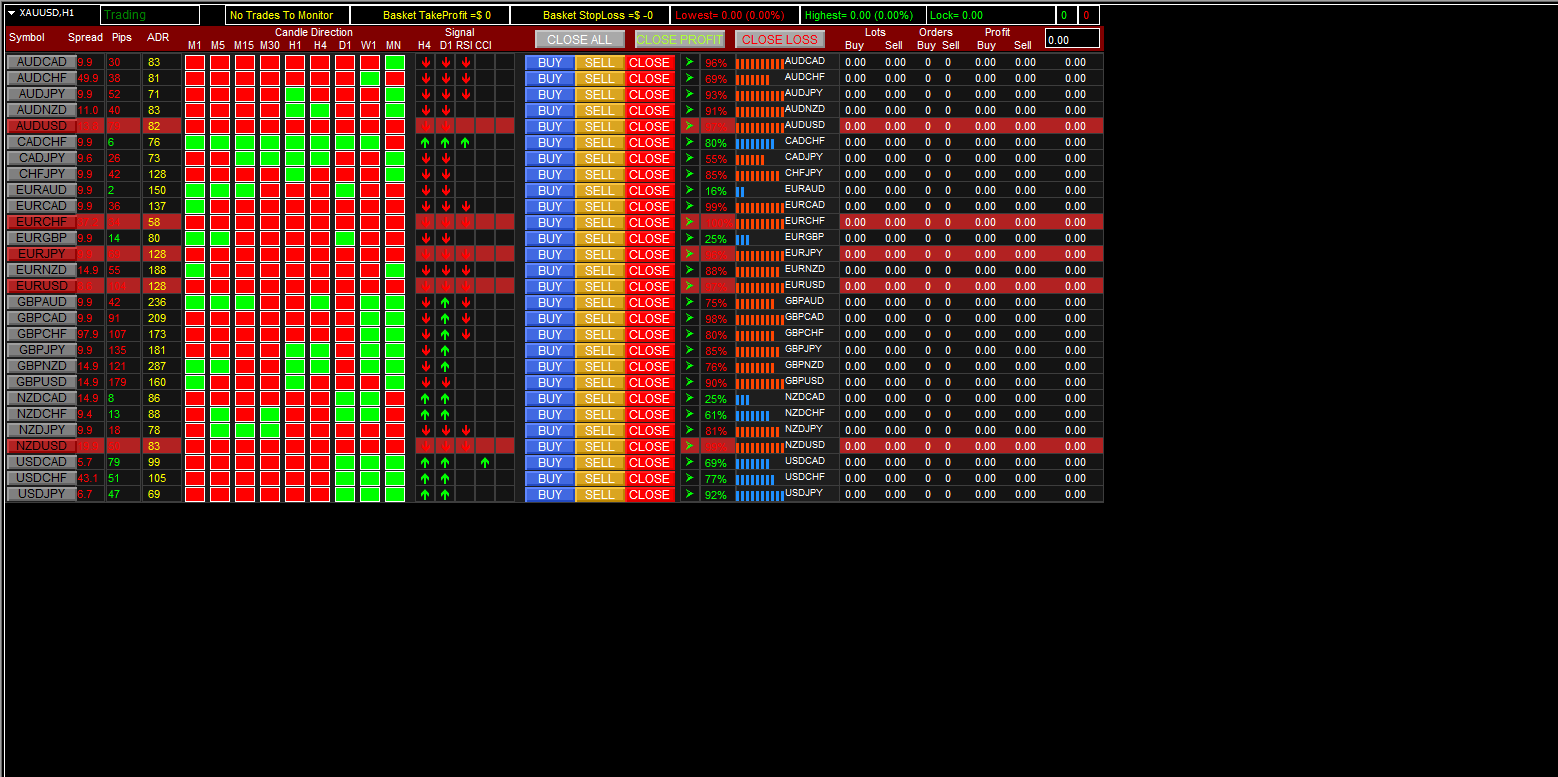
Task: Click the No Trades To Monitor box
Action: [287, 15]
